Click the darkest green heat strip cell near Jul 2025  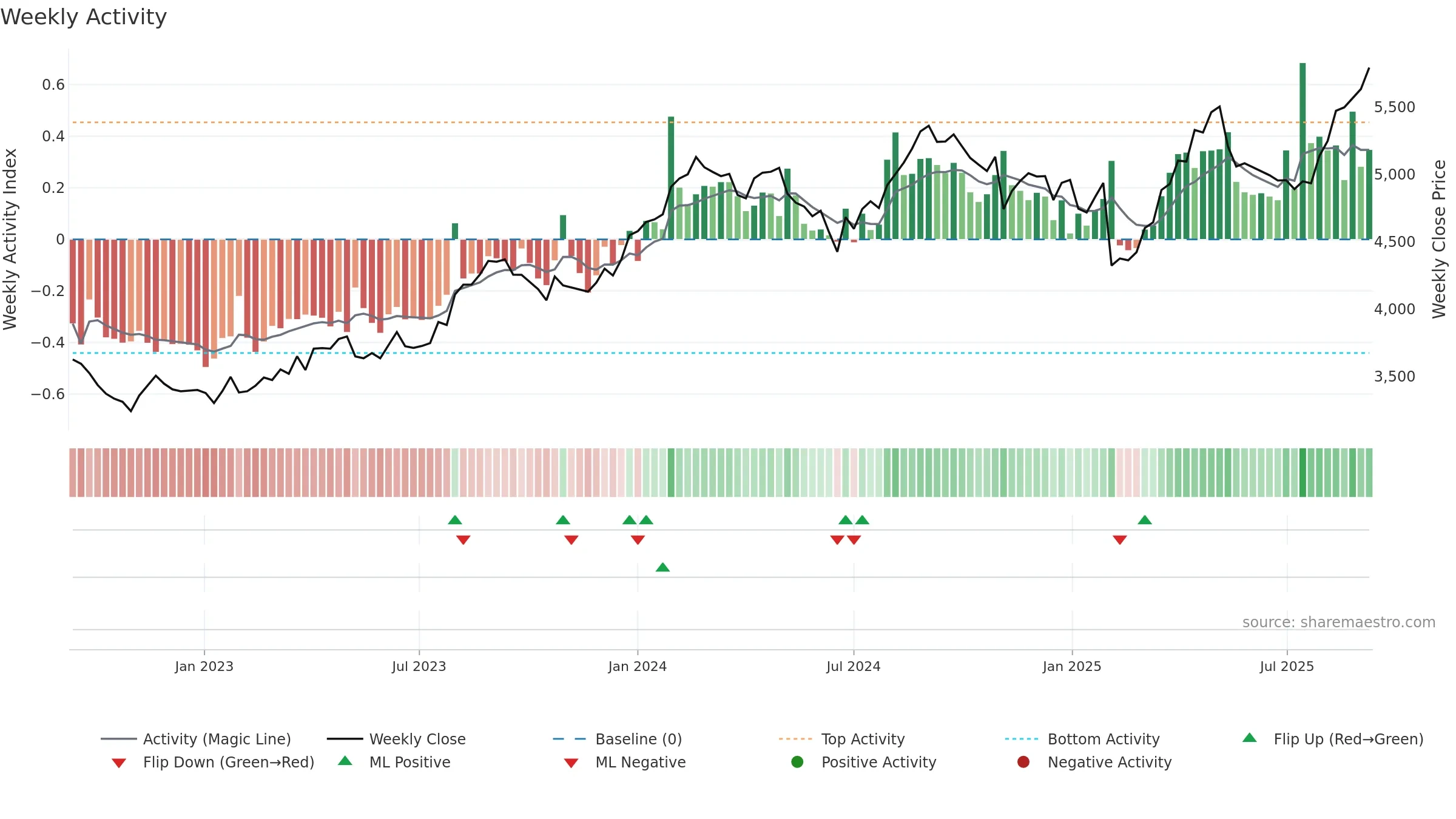[1303, 473]
